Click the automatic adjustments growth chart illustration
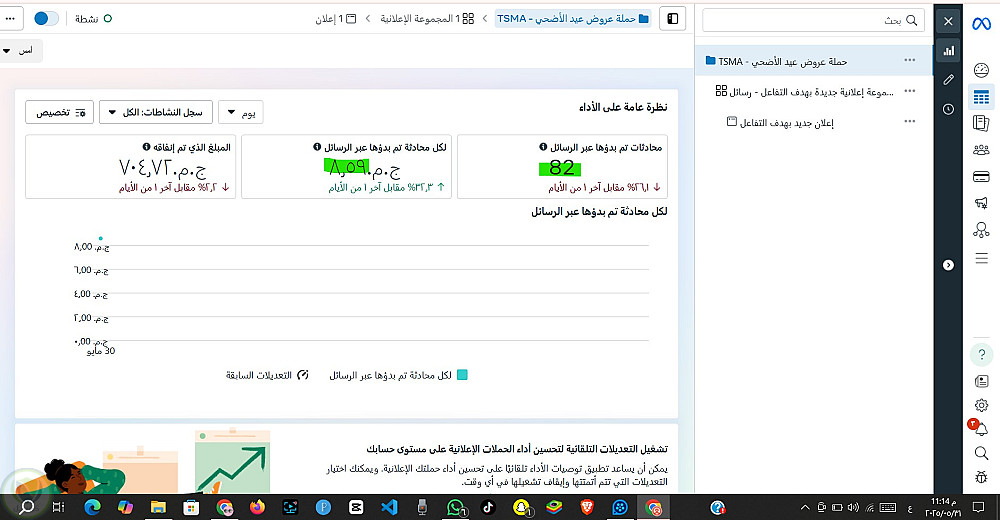 coord(232,461)
